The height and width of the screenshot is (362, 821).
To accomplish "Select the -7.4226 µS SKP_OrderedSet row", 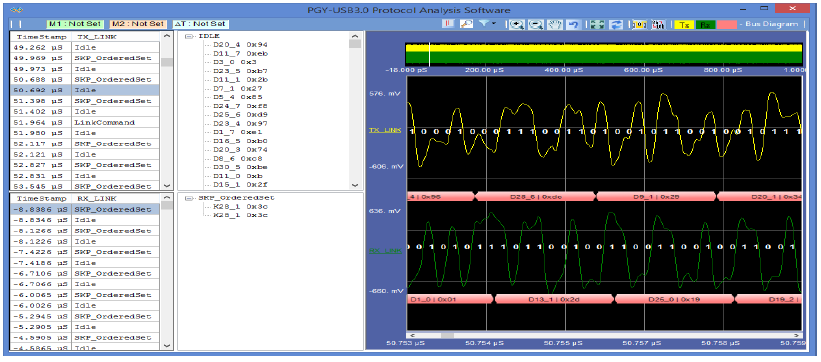I will point(84,252).
